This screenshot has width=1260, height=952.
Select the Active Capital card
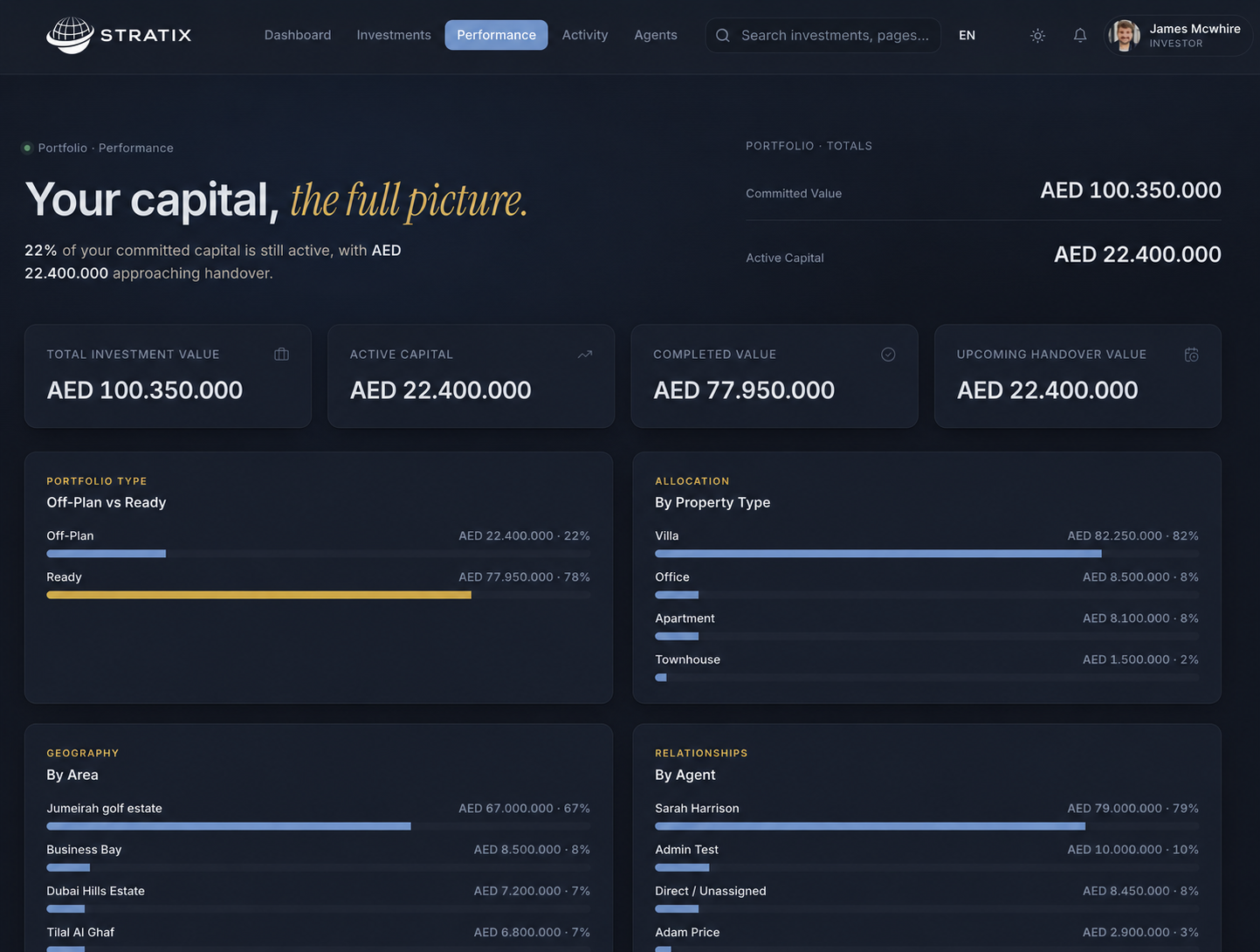click(471, 376)
